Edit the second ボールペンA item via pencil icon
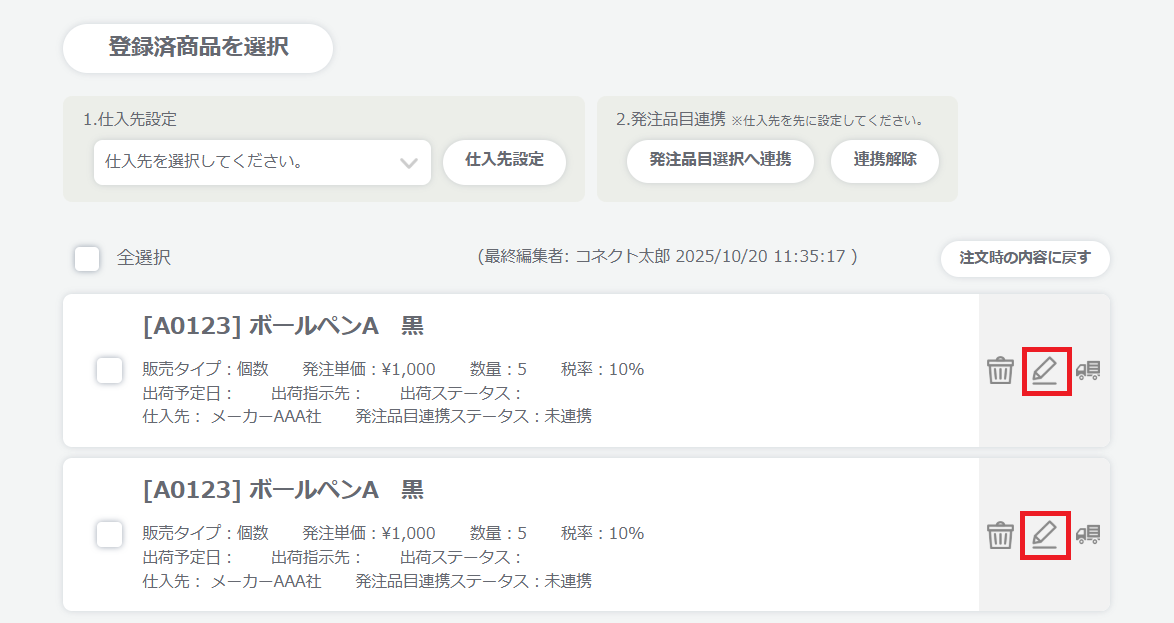This screenshot has width=1174, height=623. (x=1045, y=535)
